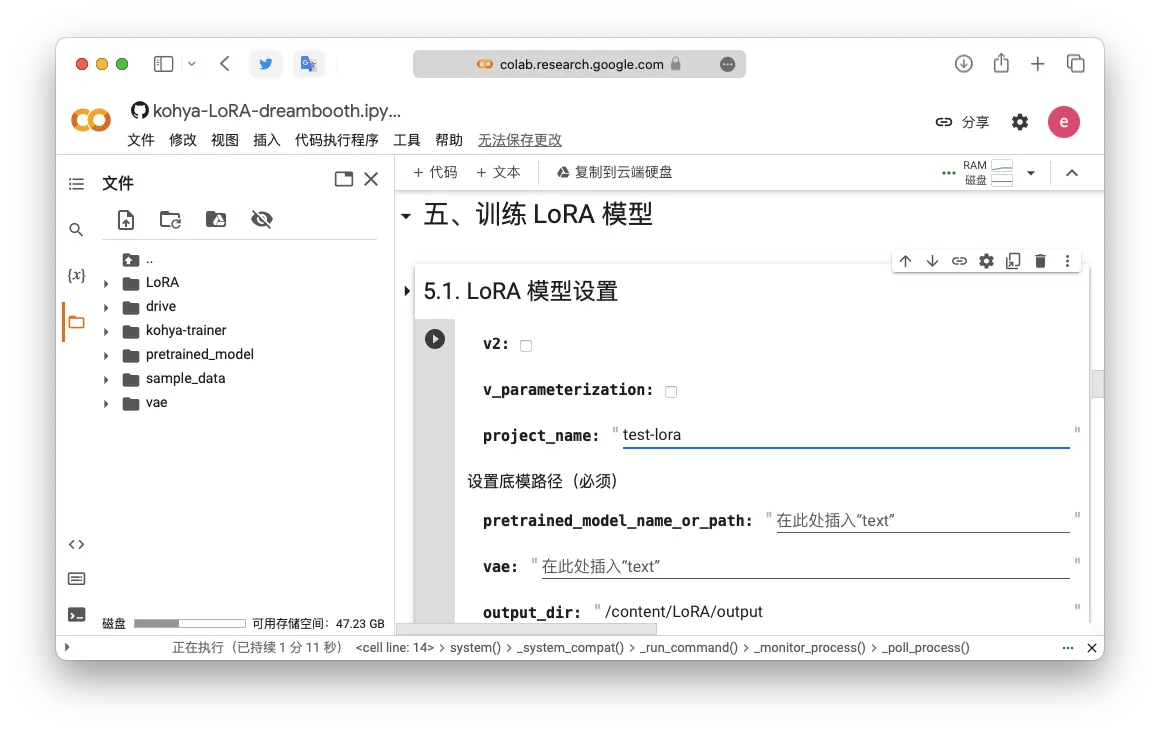The width and height of the screenshot is (1160, 734).
Task: Open the RAM/disk resources dropdown arrow
Action: (1031, 173)
